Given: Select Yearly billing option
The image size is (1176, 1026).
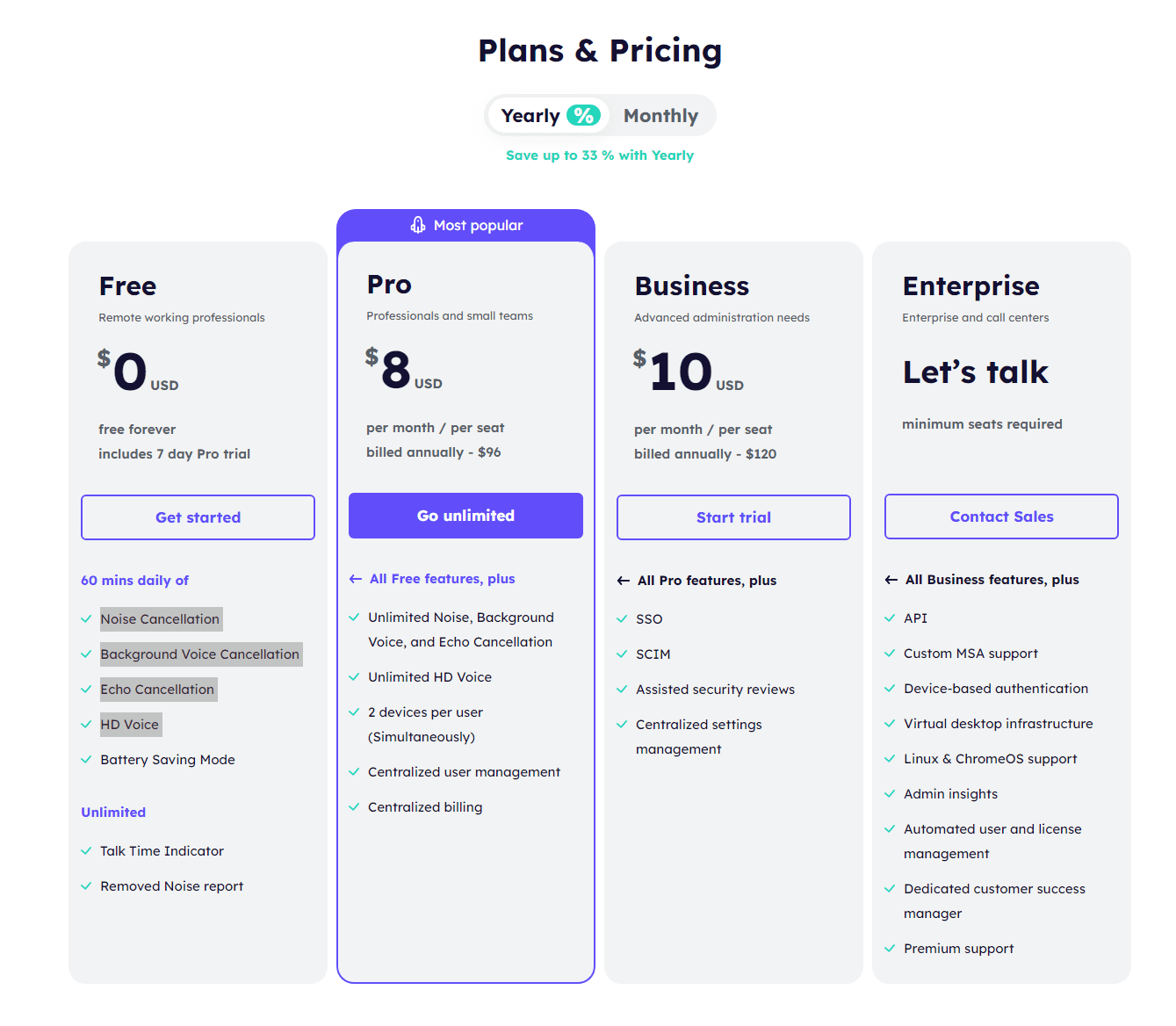Looking at the screenshot, I should 530,116.
